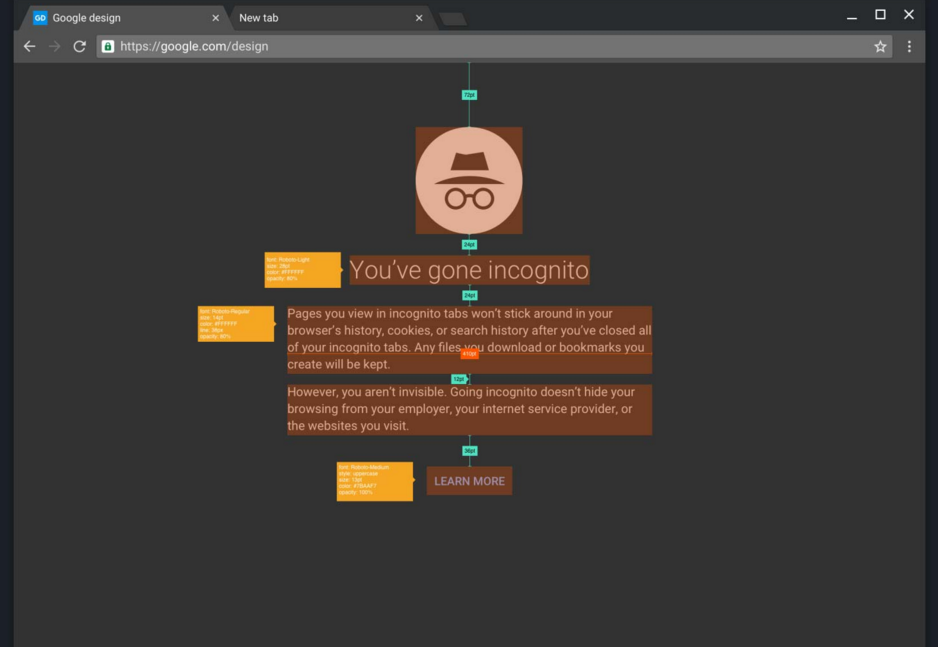Close the New tab tab
Image resolution: width=938 pixels, height=647 pixels.
419,18
